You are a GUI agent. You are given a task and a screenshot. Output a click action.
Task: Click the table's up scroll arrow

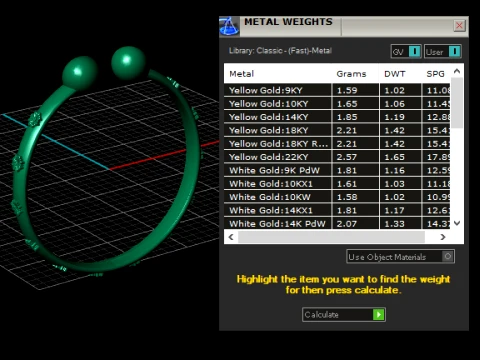(x=457, y=71)
